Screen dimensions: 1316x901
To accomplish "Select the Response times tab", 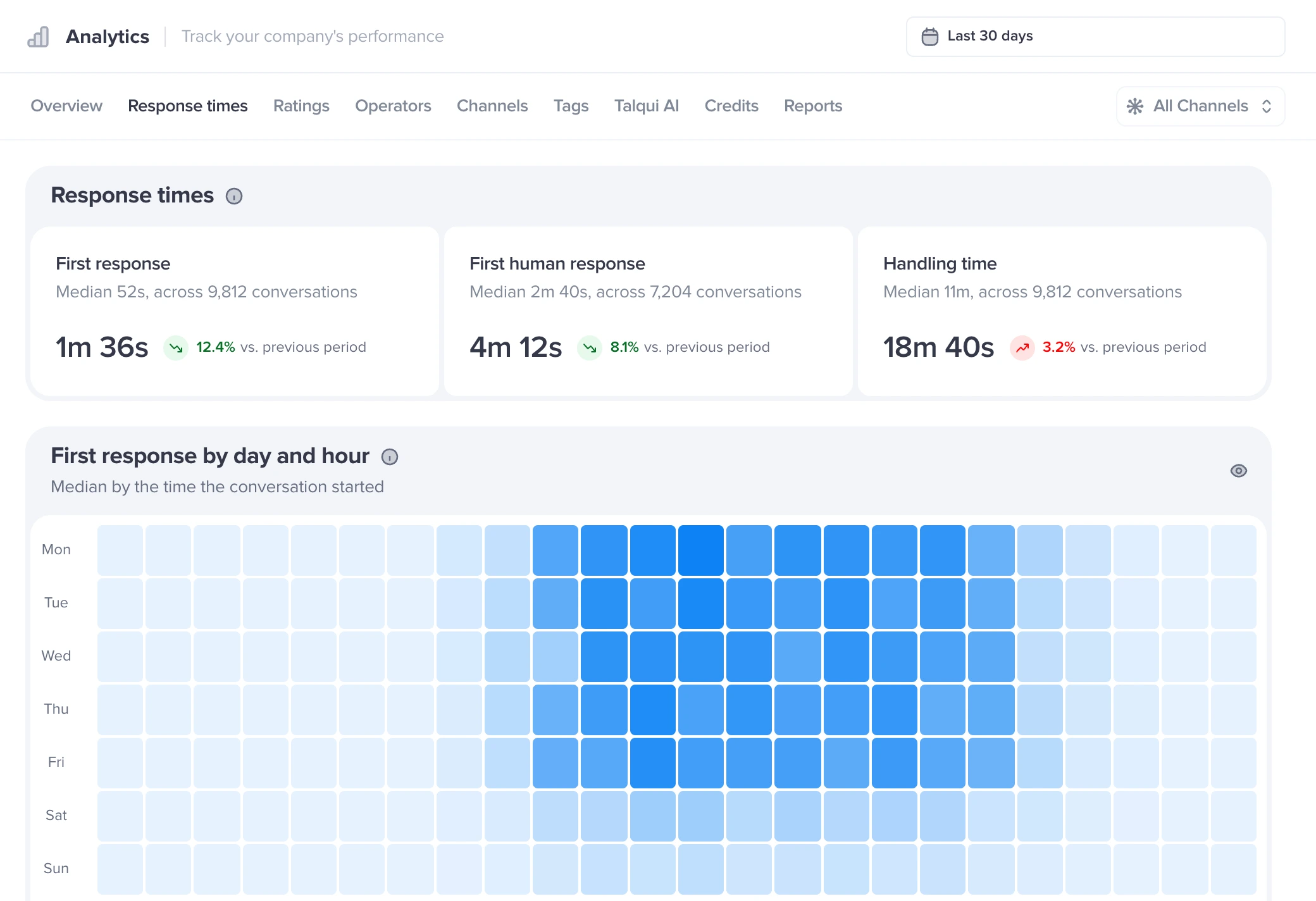I will coord(188,106).
